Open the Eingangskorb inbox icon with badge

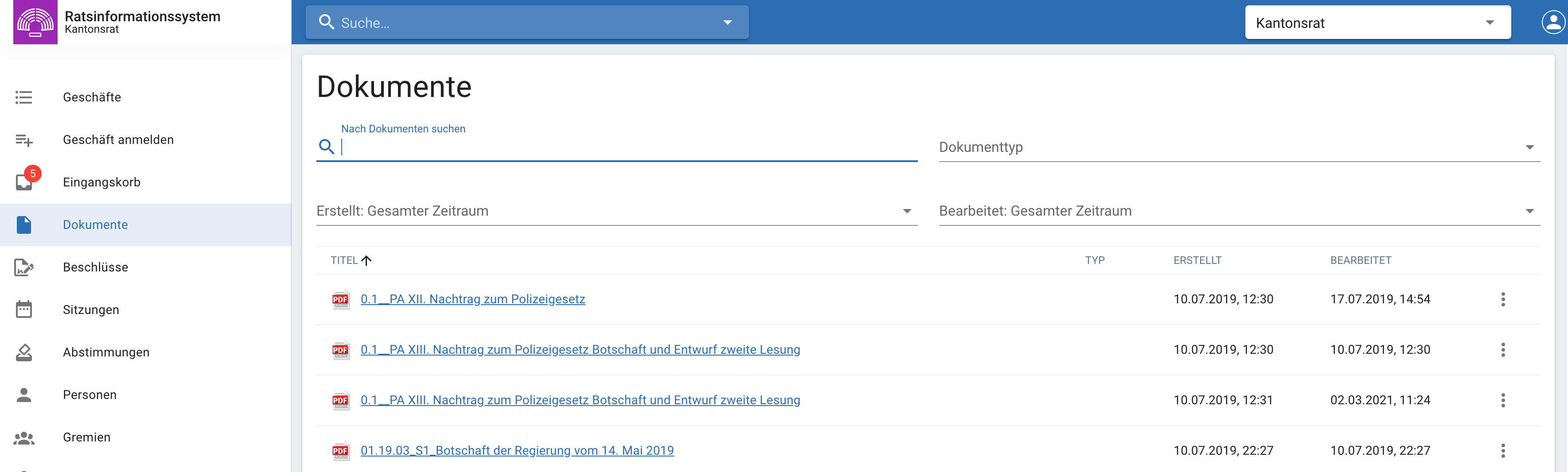tap(24, 181)
